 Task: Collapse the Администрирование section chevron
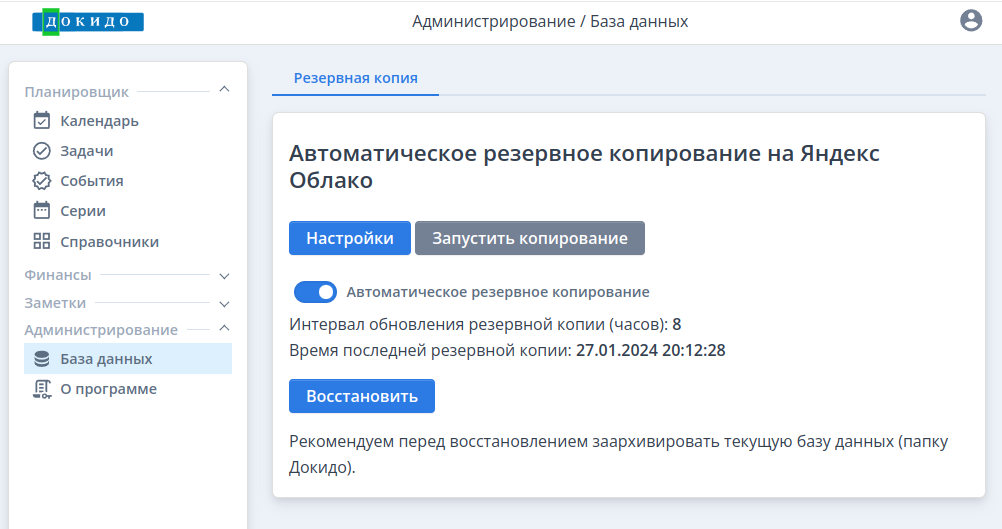224,328
